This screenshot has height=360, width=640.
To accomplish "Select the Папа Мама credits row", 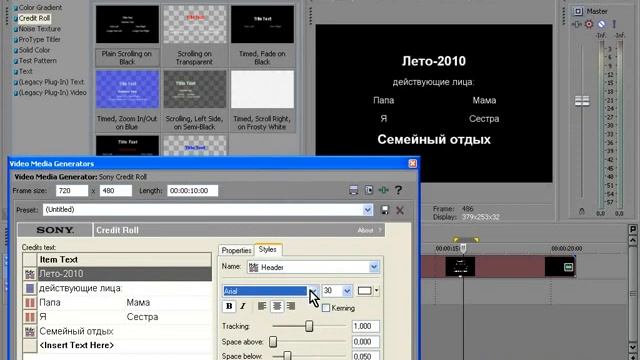I will [124, 302].
